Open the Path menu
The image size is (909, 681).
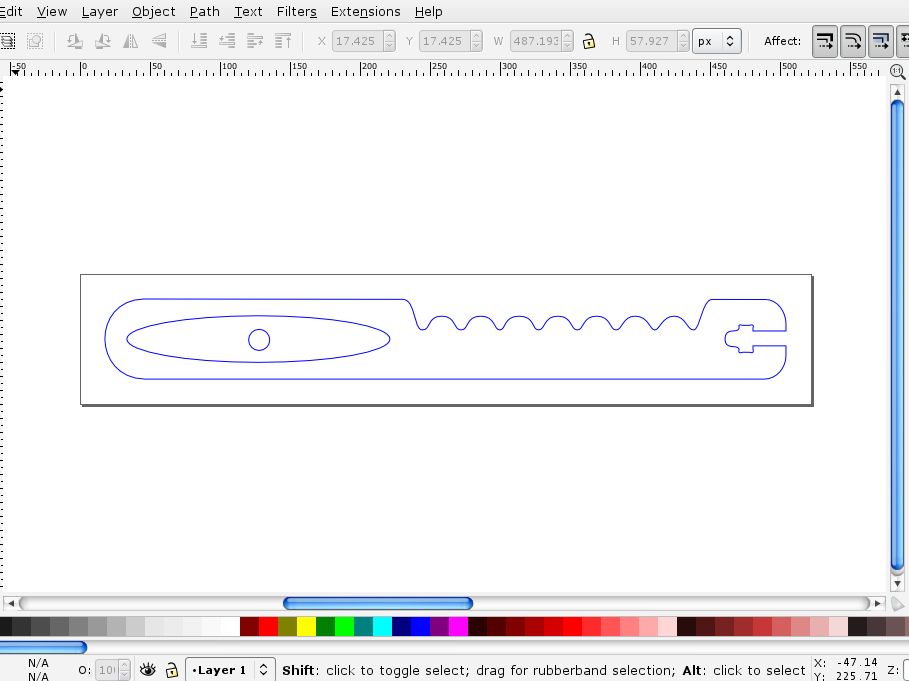coord(205,12)
